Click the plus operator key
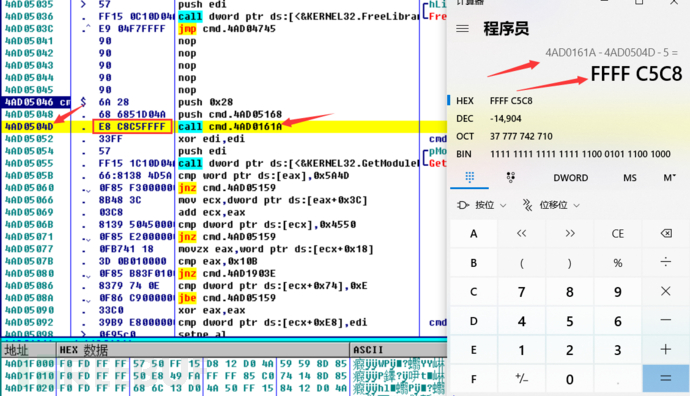 click(666, 349)
